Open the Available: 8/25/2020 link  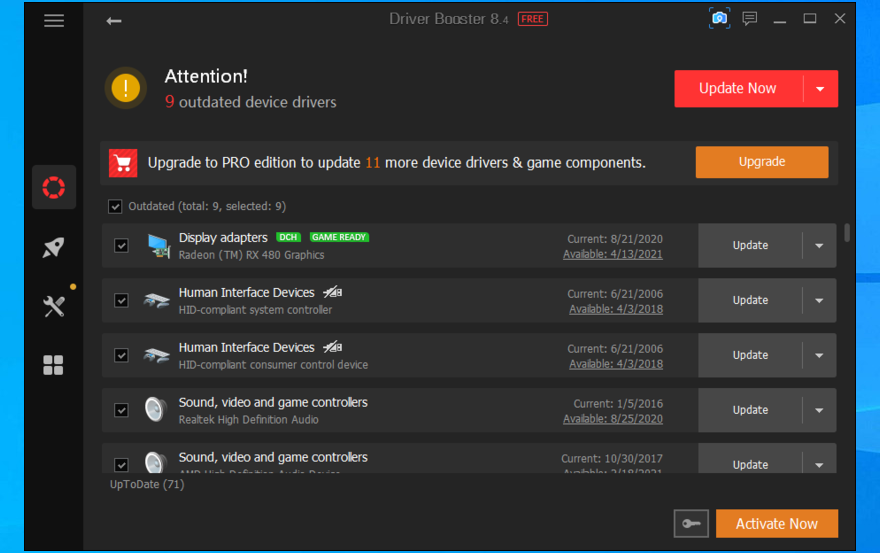click(x=613, y=419)
